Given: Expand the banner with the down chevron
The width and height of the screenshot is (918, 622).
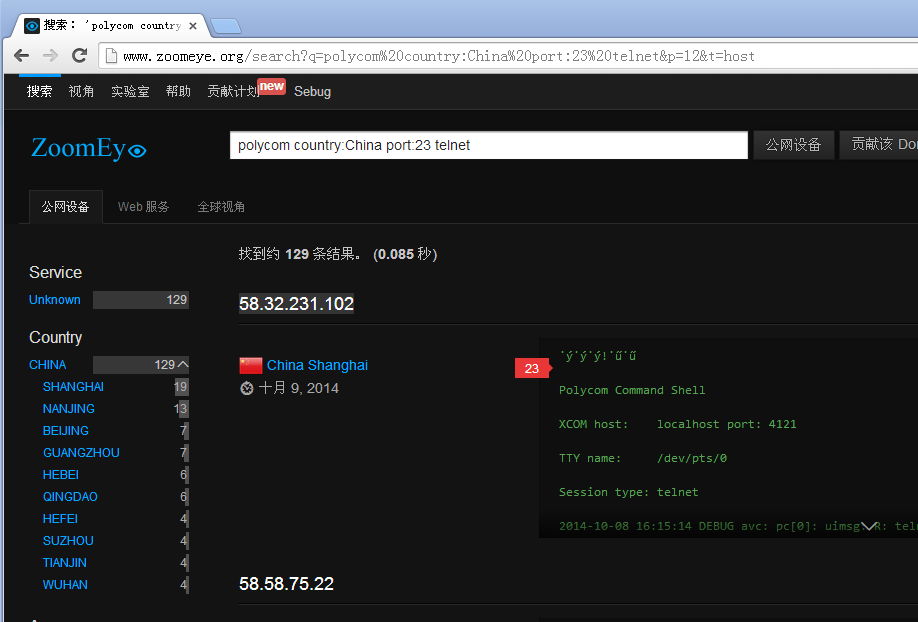Looking at the screenshot, I should point(868,526).
